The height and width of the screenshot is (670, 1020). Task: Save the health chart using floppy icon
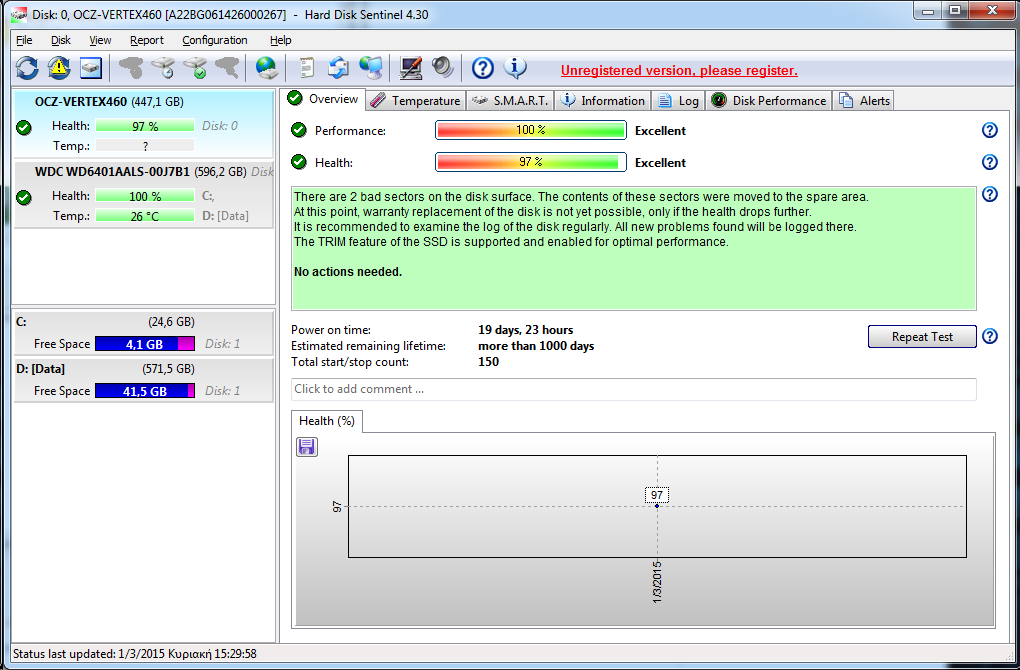click(x=307, y=447)
